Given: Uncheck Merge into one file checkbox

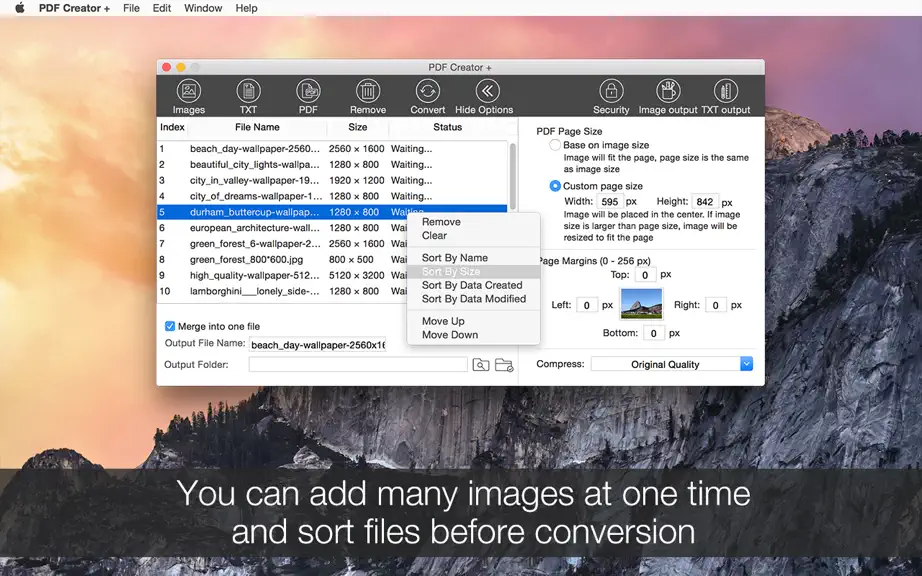Looking at the screenshot, I should 170,326.
